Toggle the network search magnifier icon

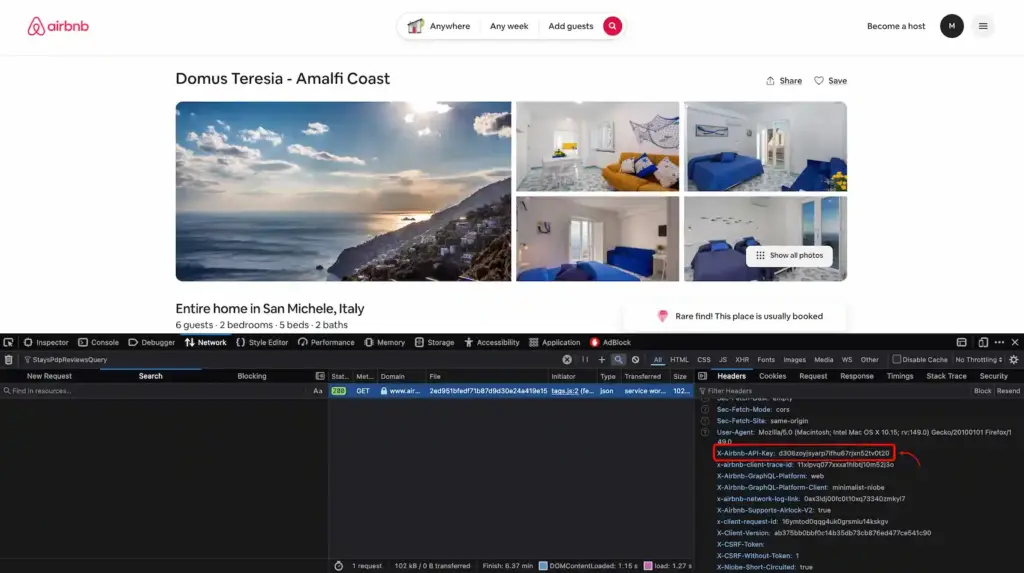click(x=618, y=359)
